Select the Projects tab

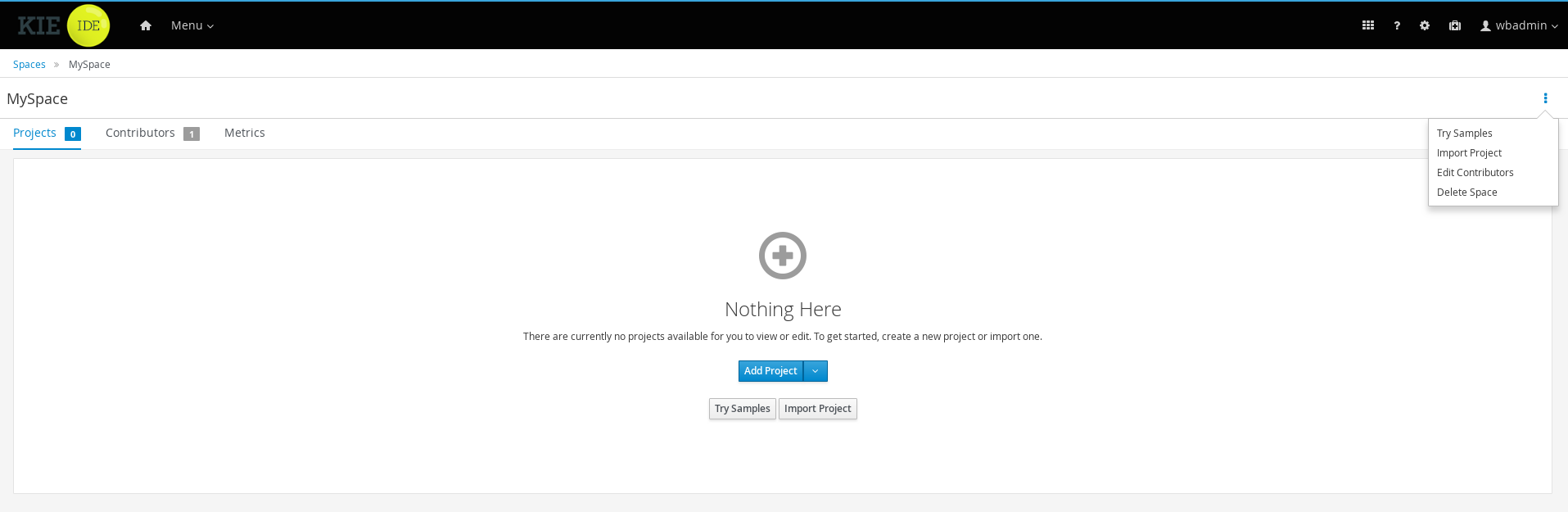(35, 133)
